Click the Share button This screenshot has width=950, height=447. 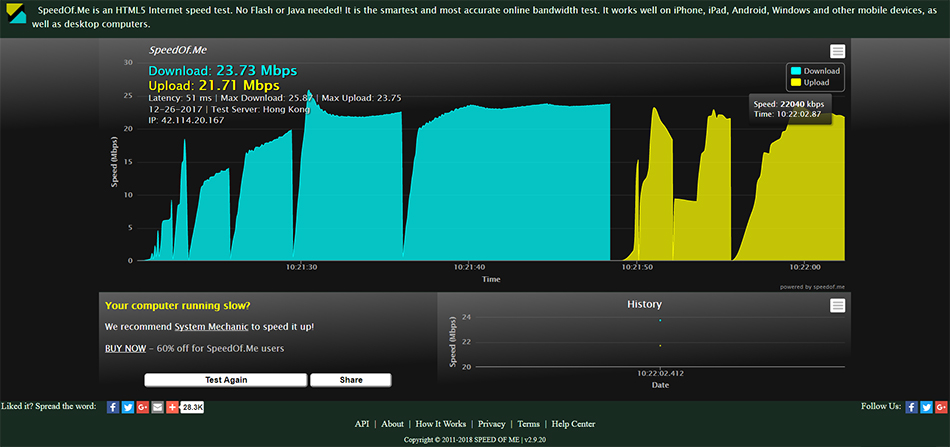coord(351,380)
